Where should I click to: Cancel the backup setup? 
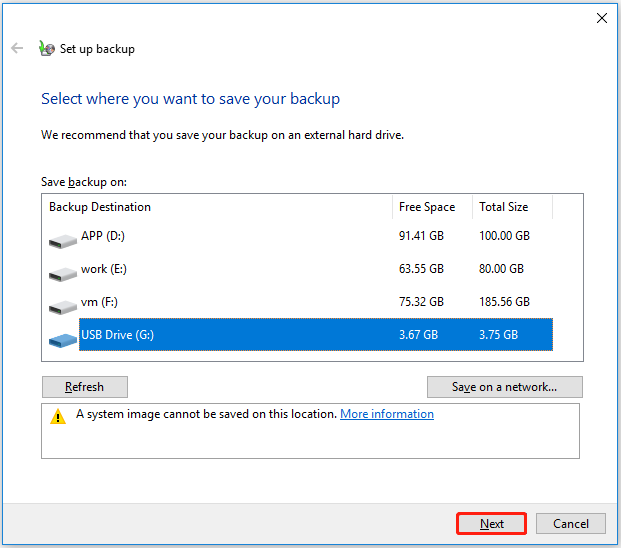pyautogui.click(x=571, y=523)
